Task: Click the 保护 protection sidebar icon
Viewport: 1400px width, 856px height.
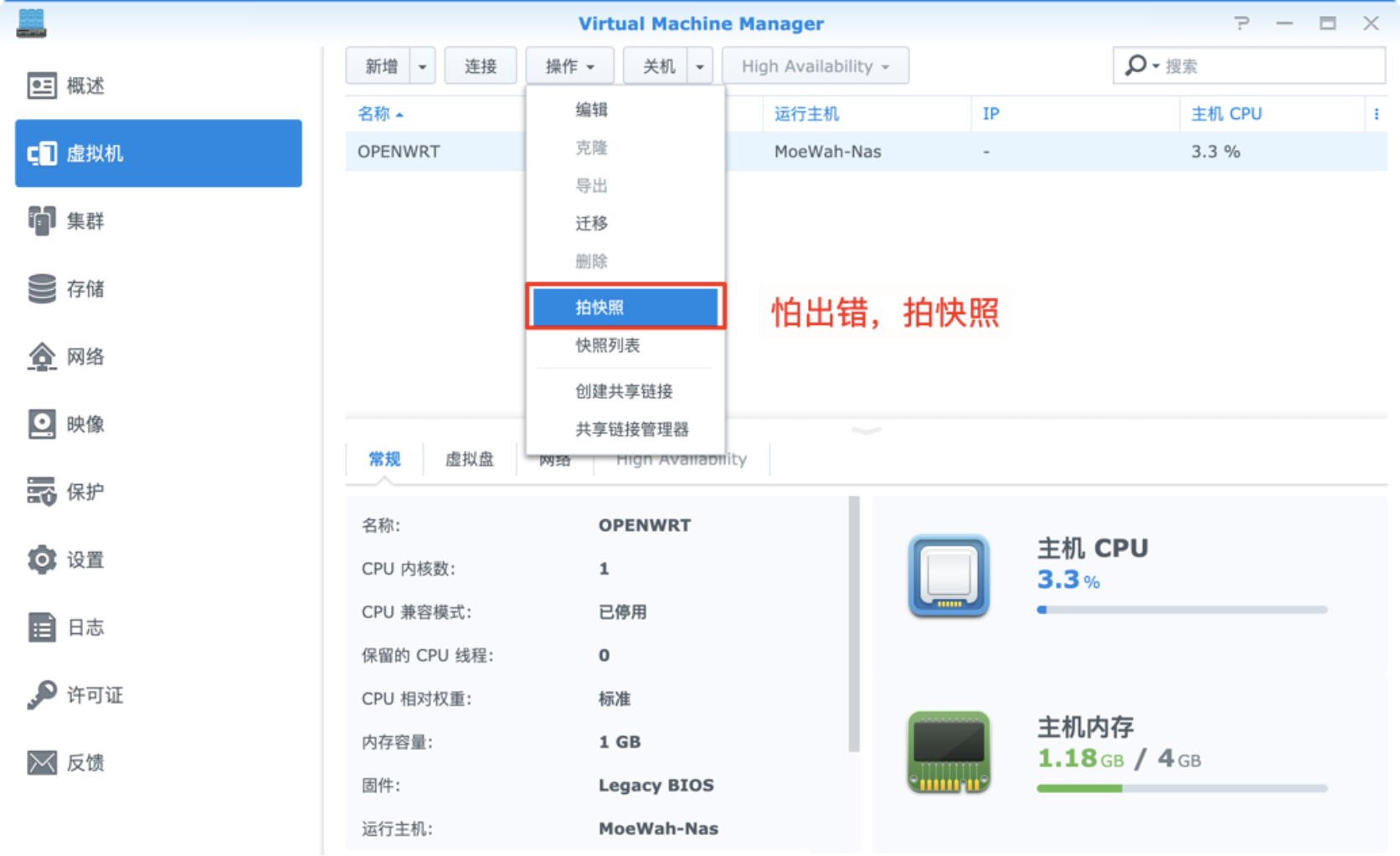Action: [x=42, y=492]
